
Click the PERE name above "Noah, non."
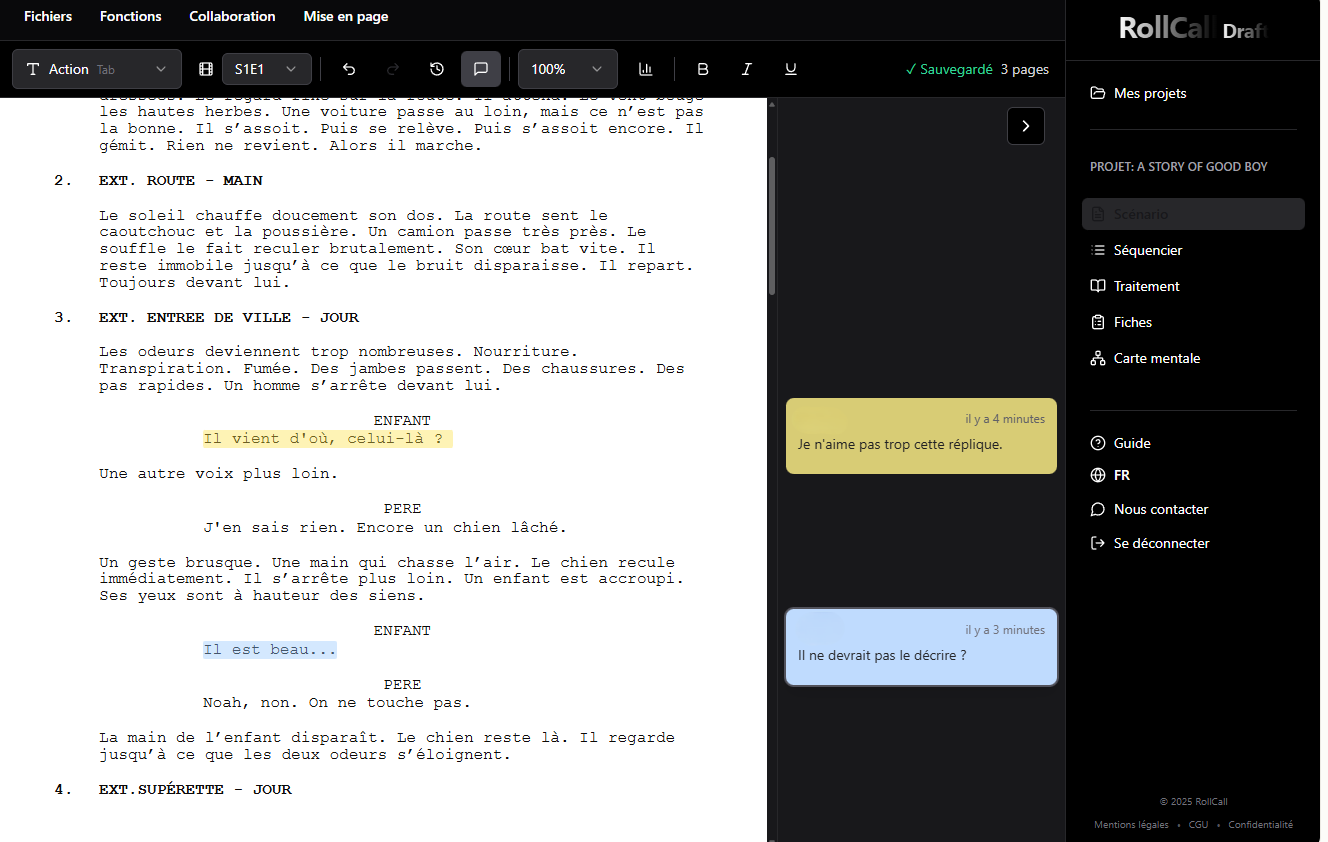(403, 685)
